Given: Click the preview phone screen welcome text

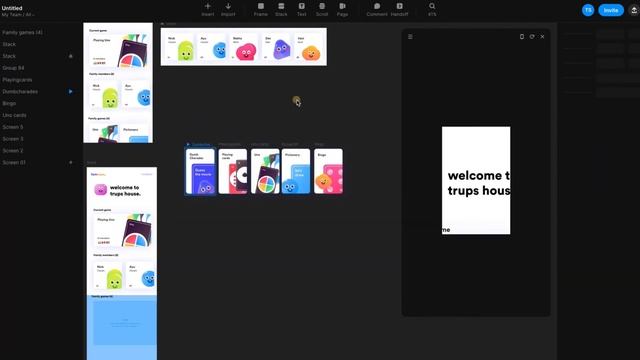Looking at the screenshot, I should (x=479, y=183).
